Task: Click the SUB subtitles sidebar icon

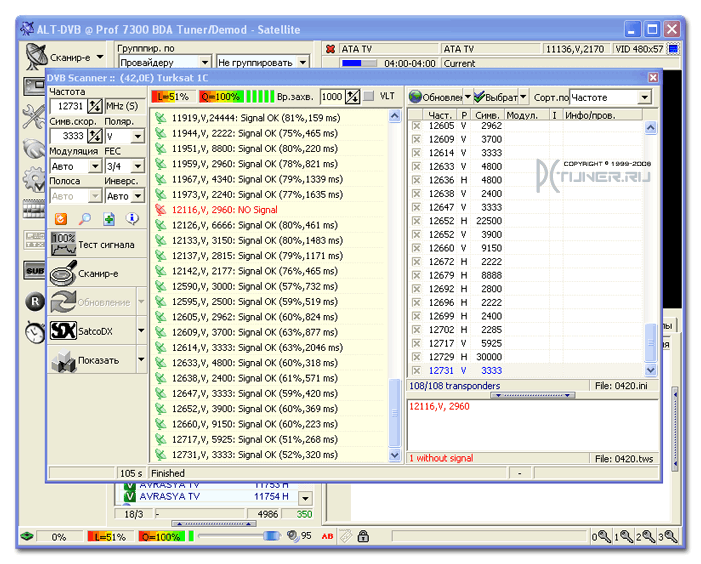Action: pyautogui.click(x=35, y=270)
